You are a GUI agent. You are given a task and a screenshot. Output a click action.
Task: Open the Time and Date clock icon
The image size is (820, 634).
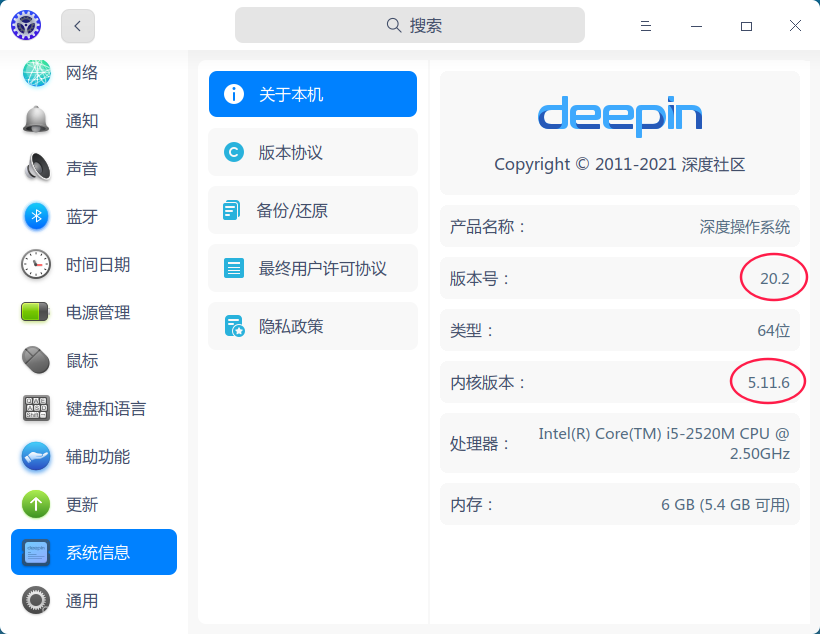pos(36,264)
